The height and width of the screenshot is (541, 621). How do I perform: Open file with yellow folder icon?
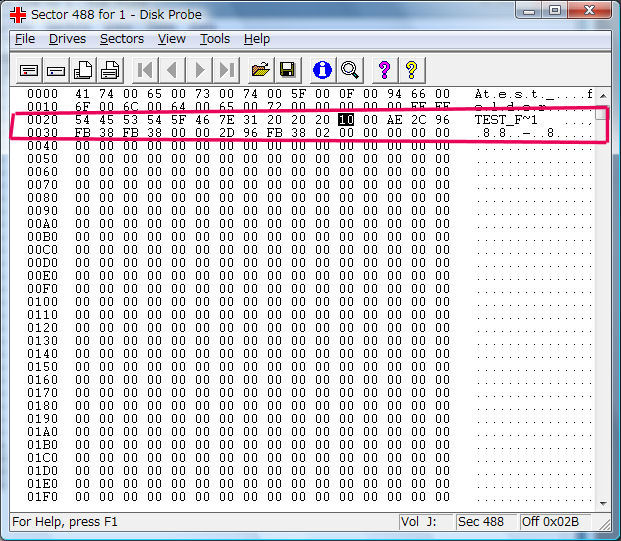click(261, 70)
